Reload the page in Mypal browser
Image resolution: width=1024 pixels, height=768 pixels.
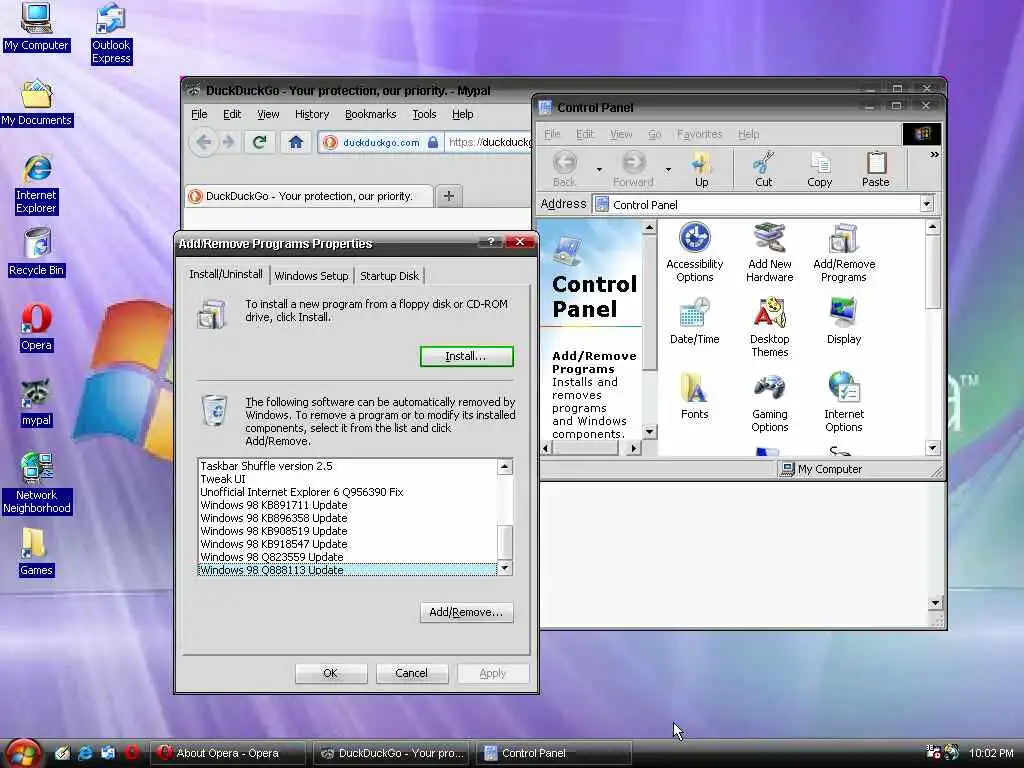pyautogui.click(x=259, y=142)
